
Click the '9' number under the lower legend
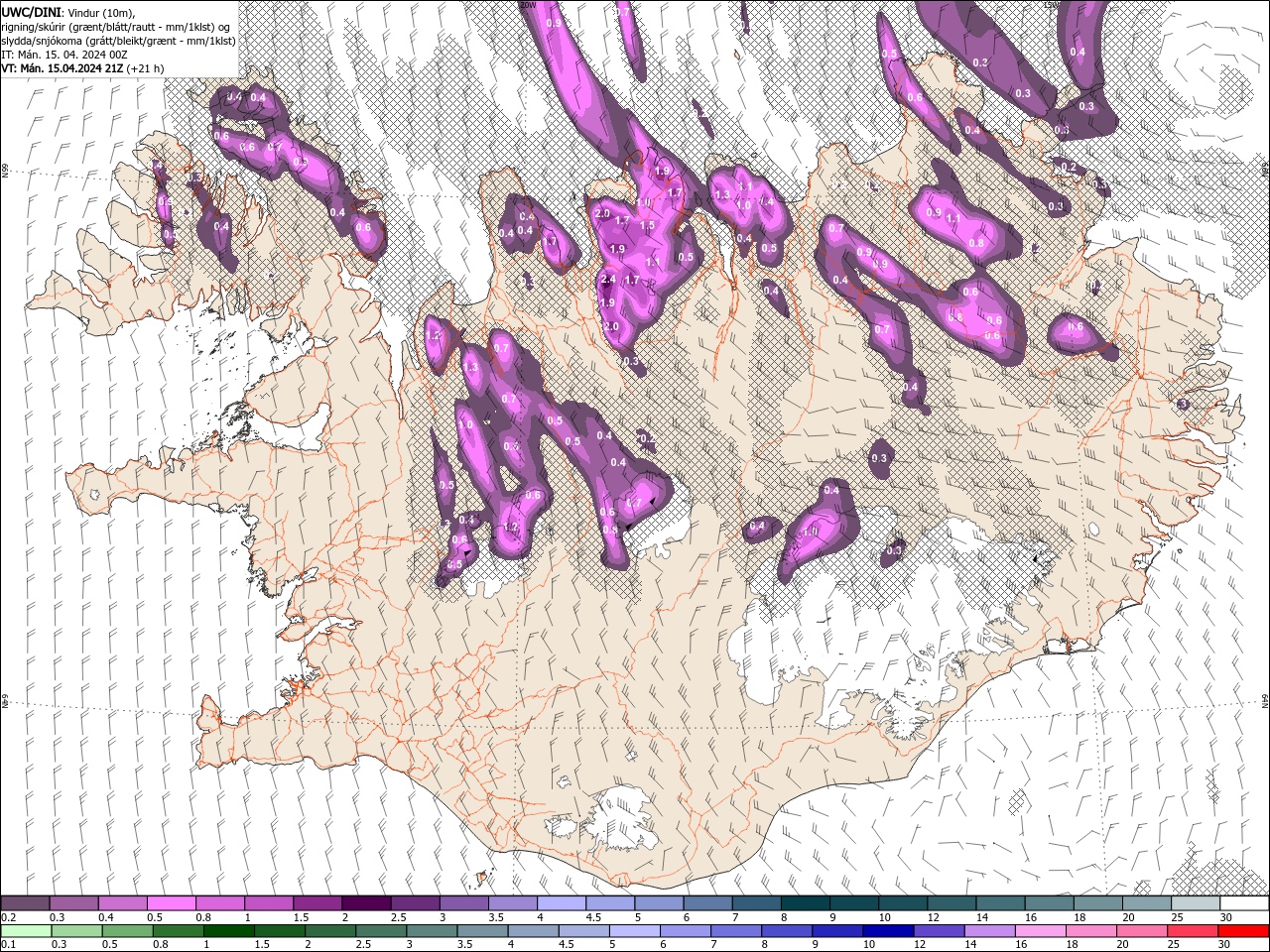pos(818,945)
